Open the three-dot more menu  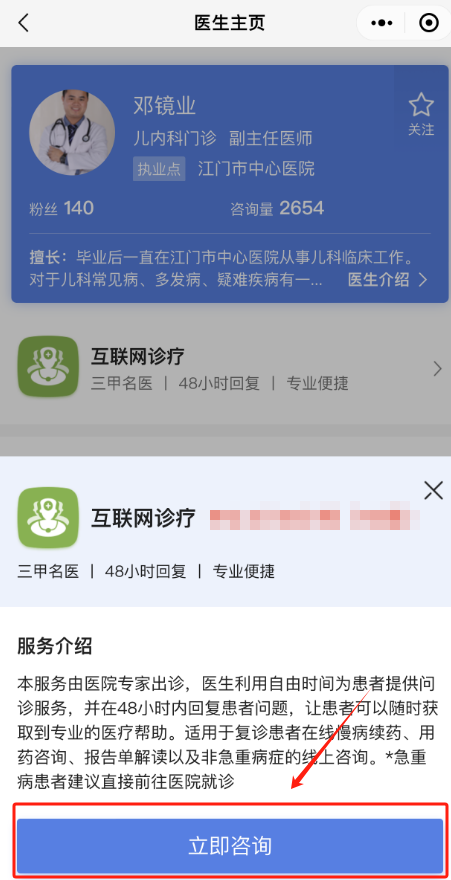click(x=383, y=23)
